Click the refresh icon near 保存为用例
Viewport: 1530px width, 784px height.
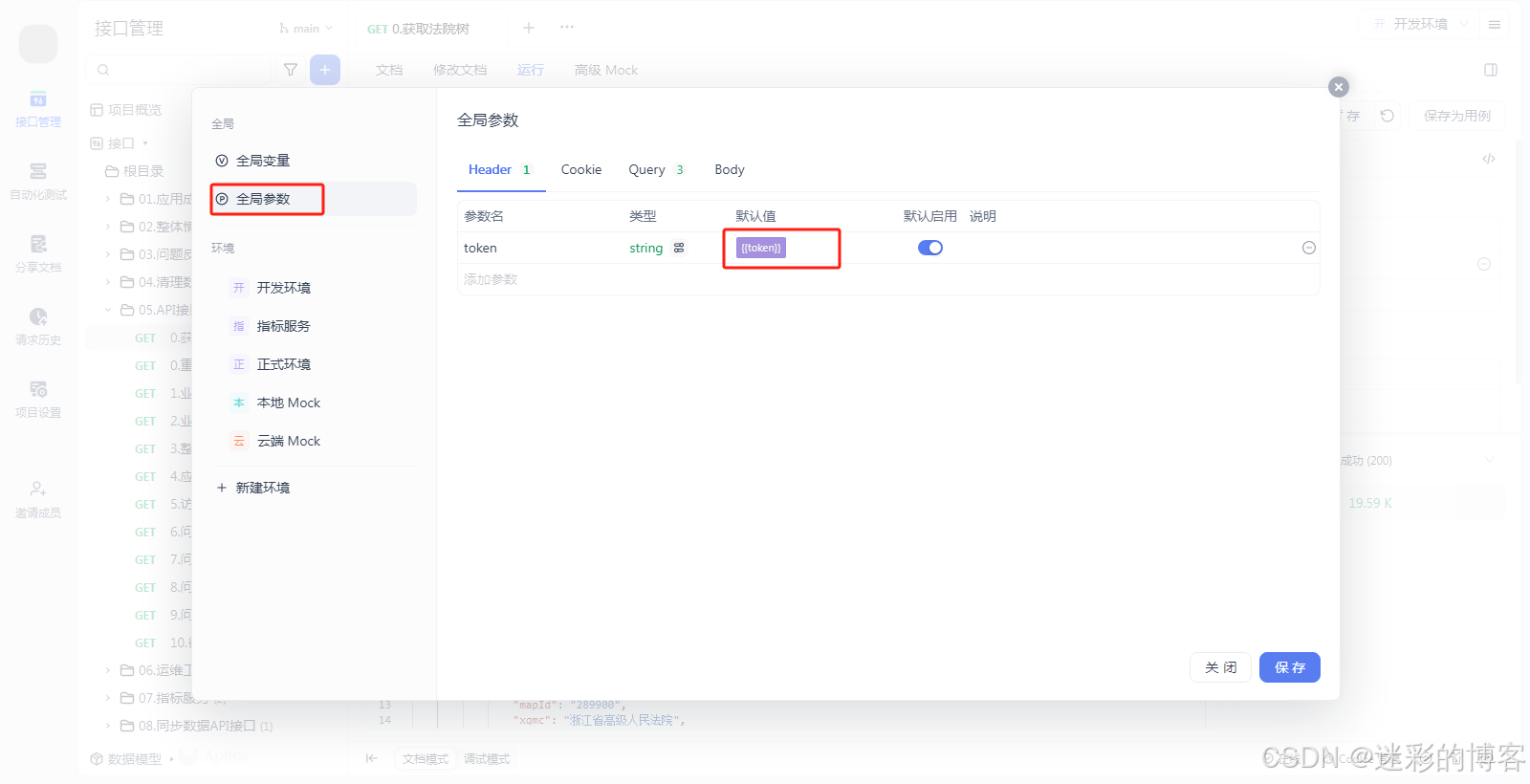point(1388,116)
